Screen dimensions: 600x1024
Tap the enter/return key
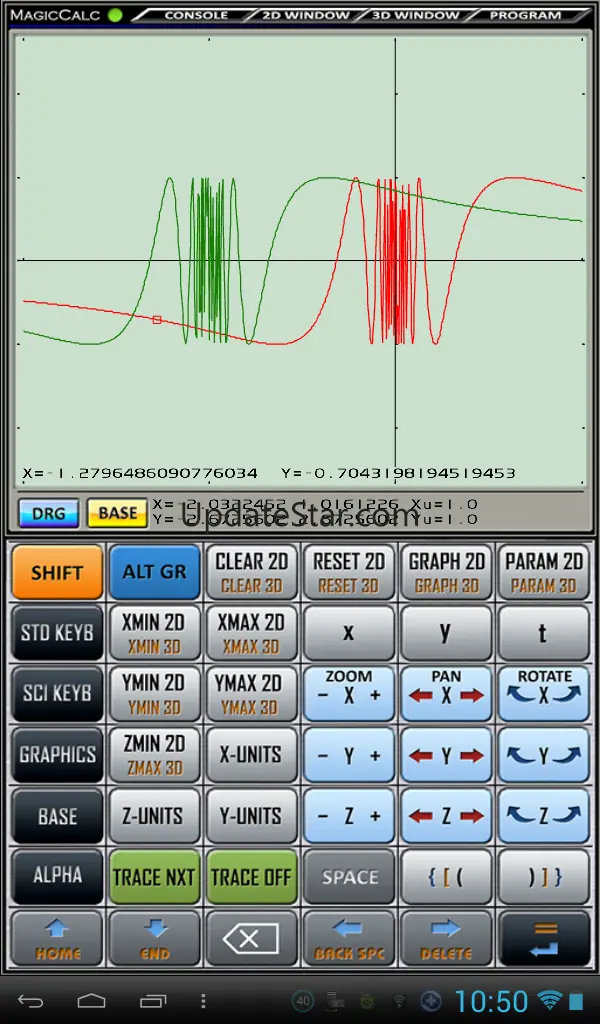point(543,939)
